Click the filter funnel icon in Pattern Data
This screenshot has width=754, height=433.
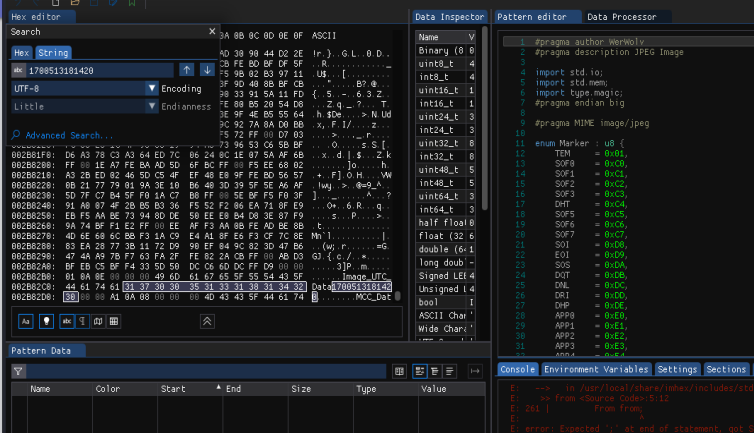(18, 371)
